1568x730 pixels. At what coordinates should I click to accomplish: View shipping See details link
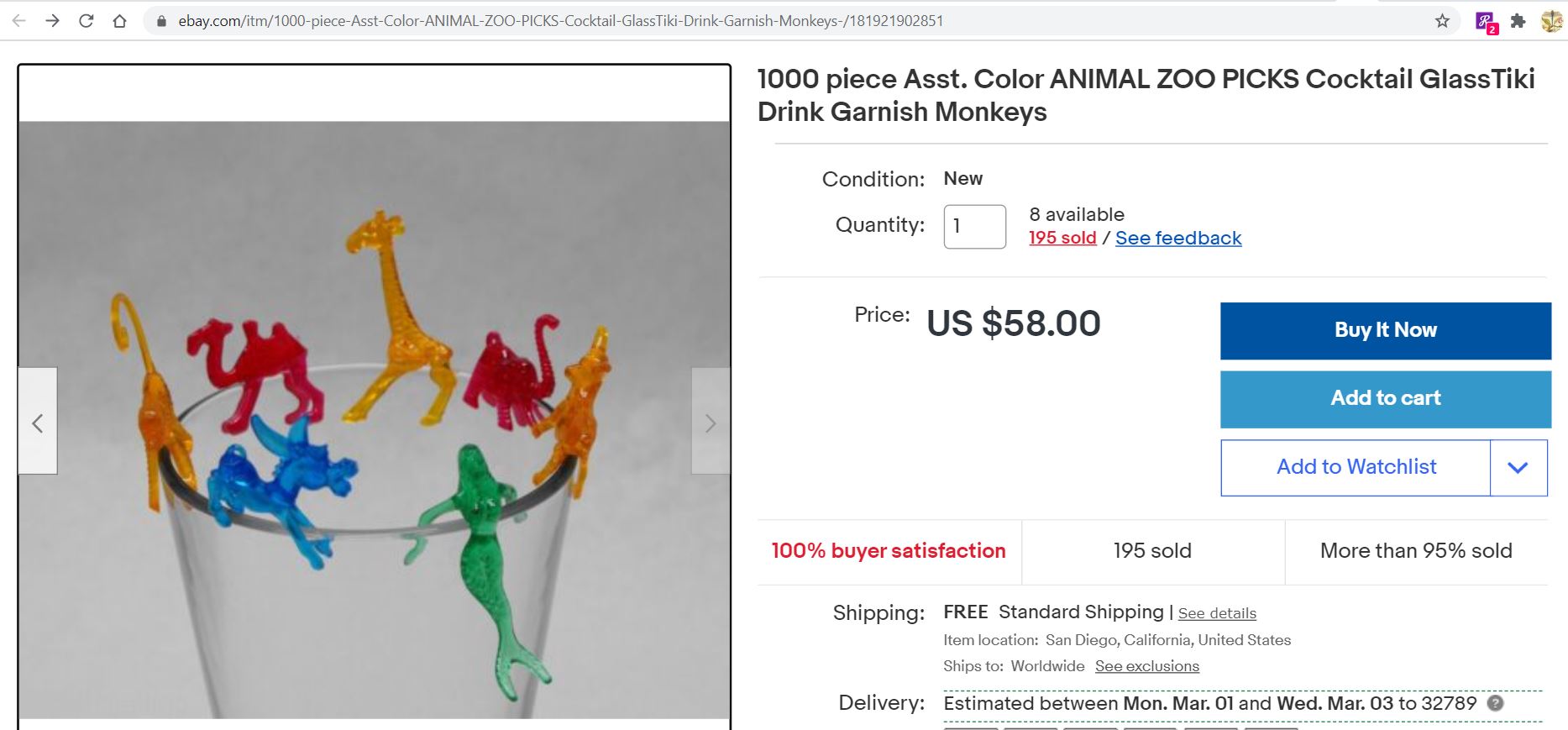tap(1217, 613)
